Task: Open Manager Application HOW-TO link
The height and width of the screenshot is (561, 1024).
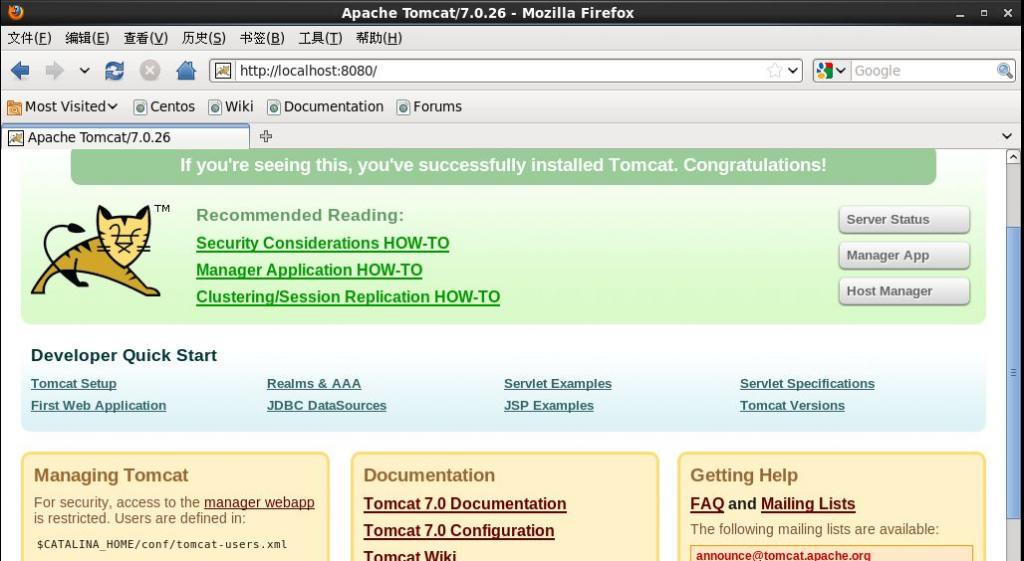Action: click(309, 270)
